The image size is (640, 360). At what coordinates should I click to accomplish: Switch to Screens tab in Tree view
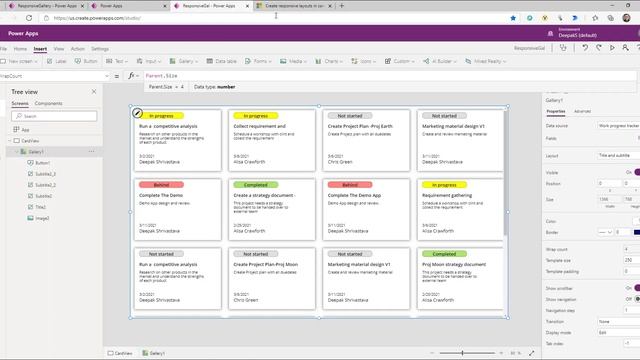[20, 104]
